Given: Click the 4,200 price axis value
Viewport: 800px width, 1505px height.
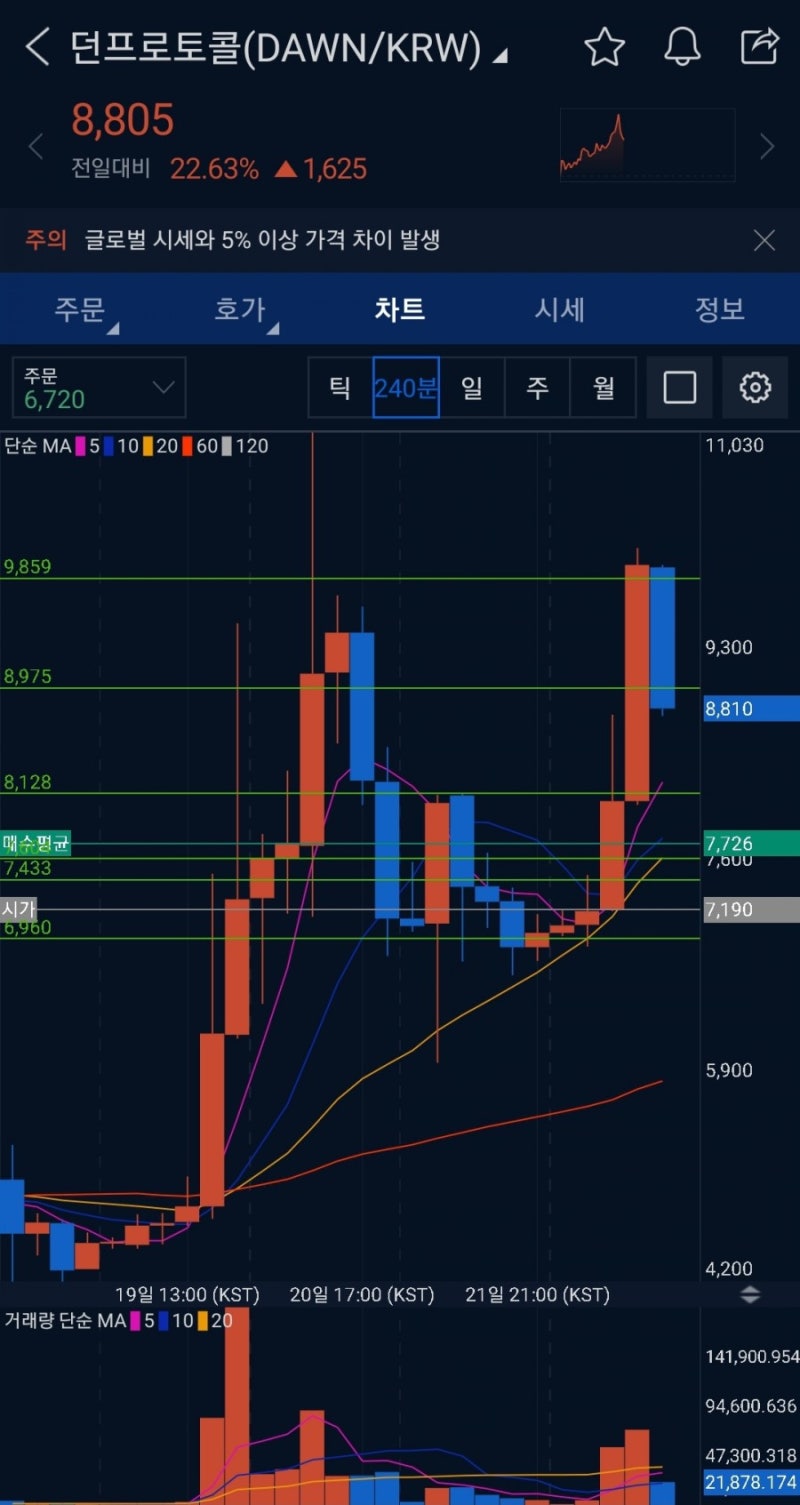Looking at the screenshot, I should tap(729, 1269).
